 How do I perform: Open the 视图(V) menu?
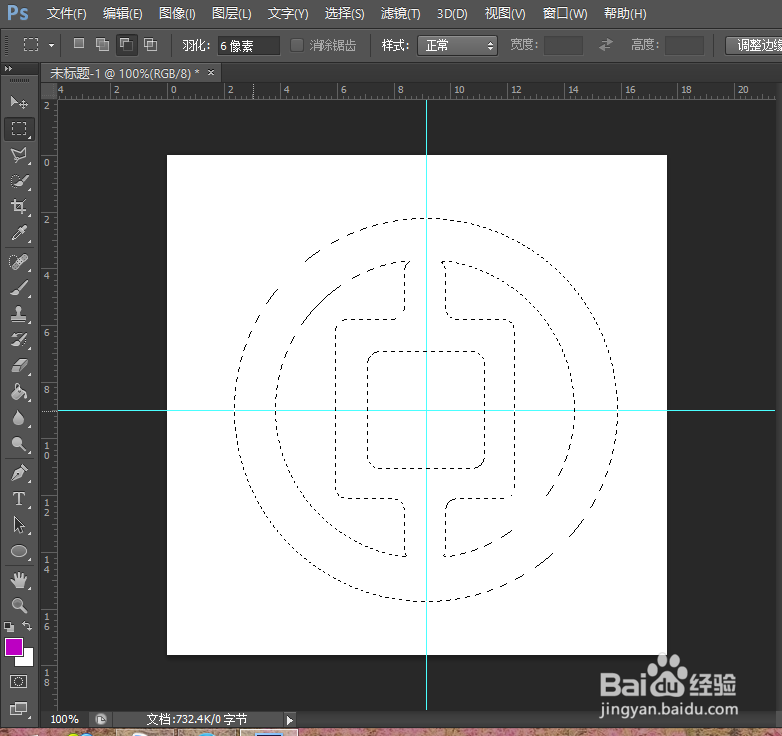point(505,13)
